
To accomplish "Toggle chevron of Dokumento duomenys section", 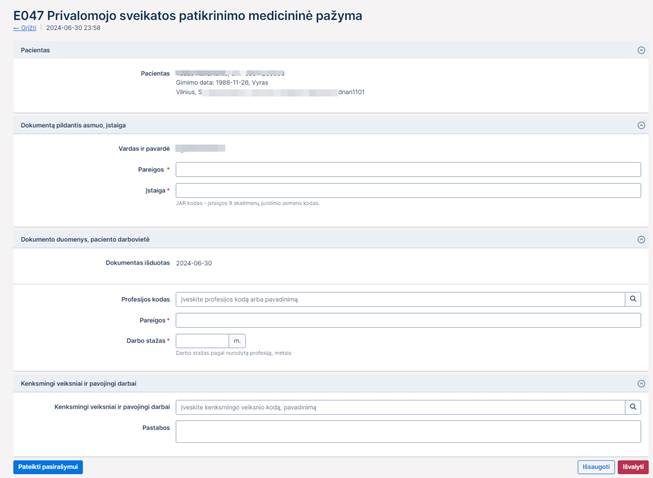I will [x=641, y=240].
